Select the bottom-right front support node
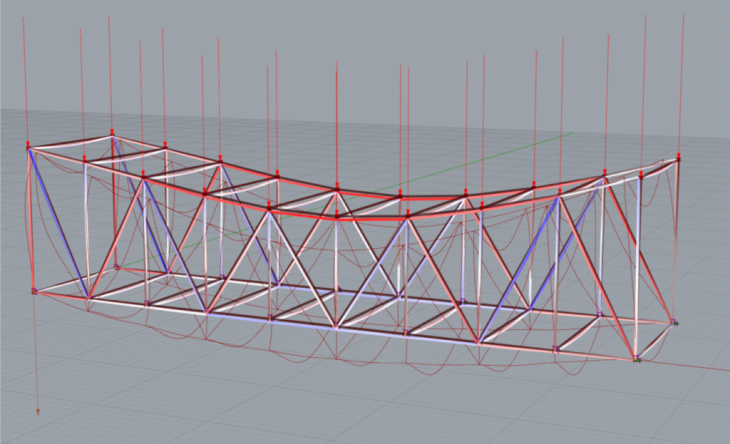The height and width of the screenshot is (444, 730). point(636,358)
